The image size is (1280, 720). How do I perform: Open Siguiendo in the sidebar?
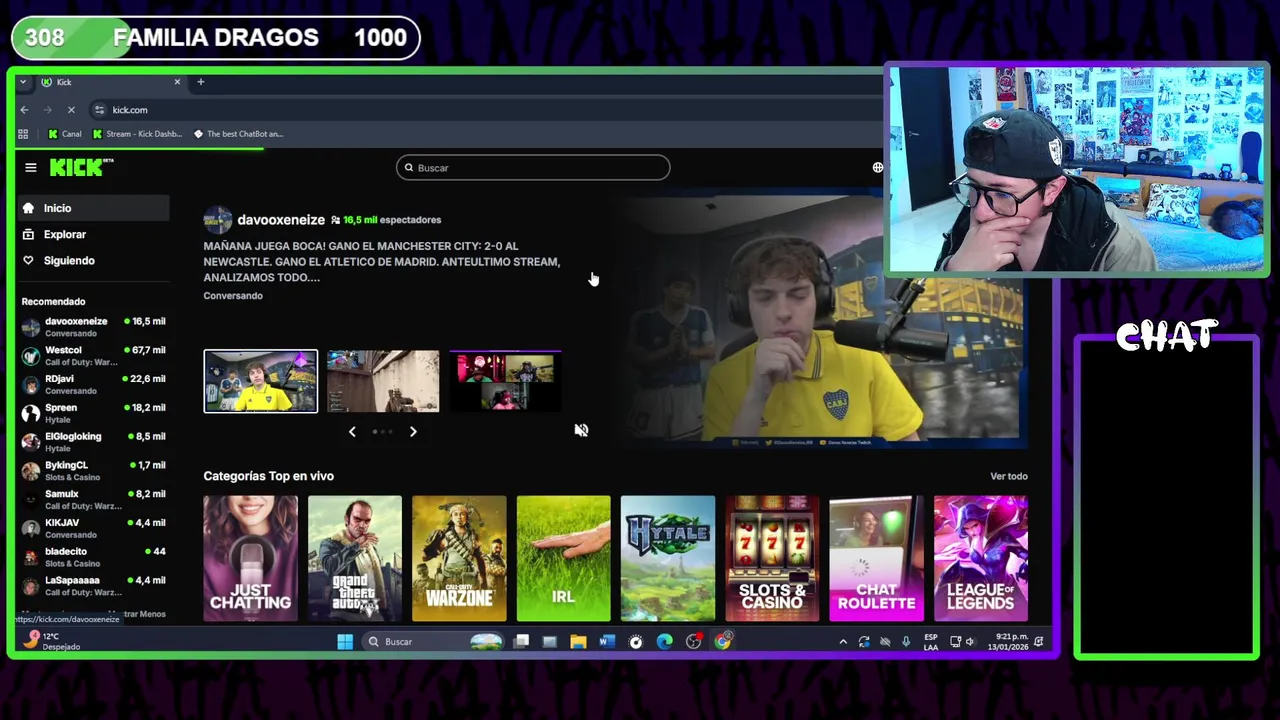pyautogui.click(x=93, y=260)
